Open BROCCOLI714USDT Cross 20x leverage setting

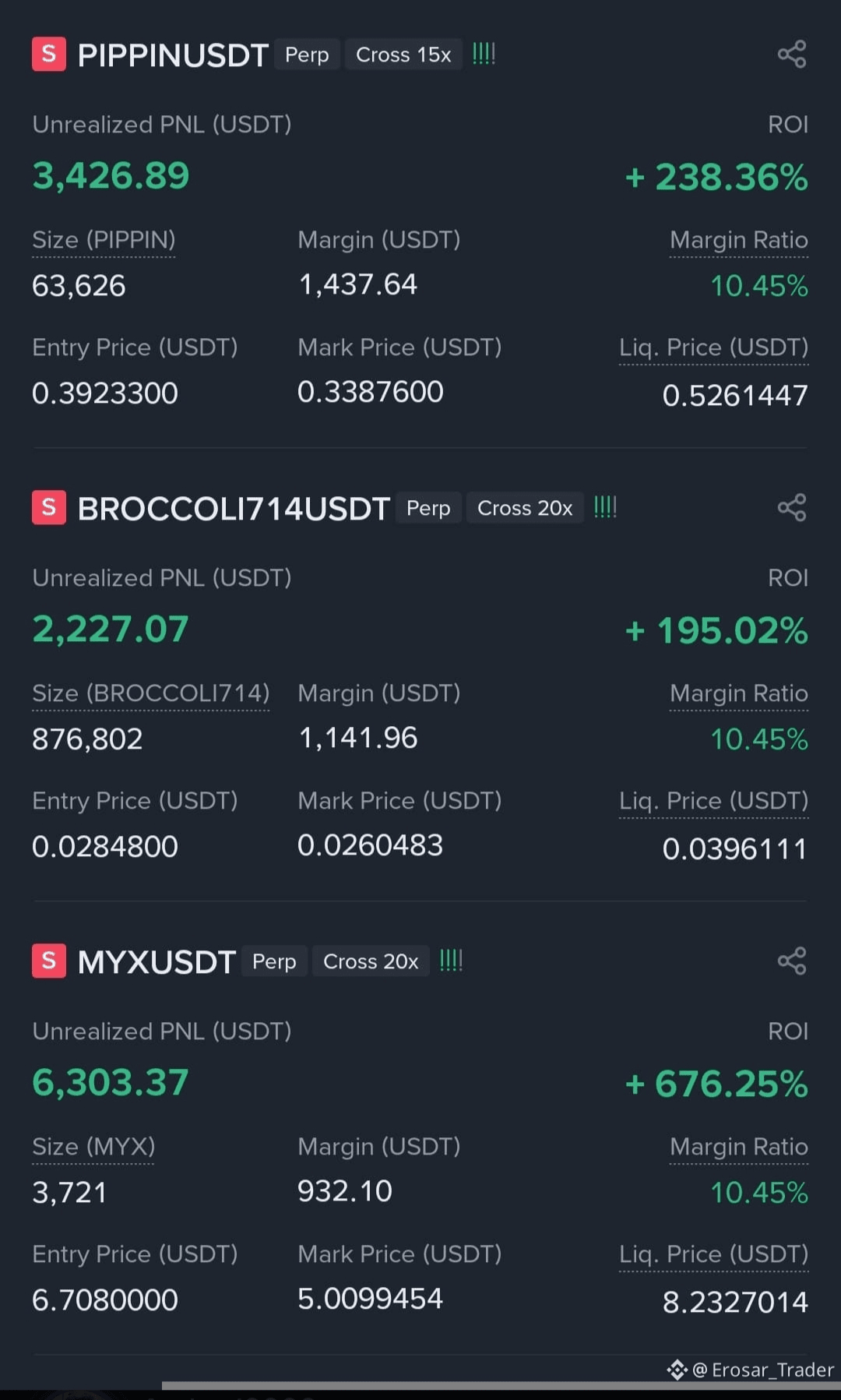coord(525,508)
